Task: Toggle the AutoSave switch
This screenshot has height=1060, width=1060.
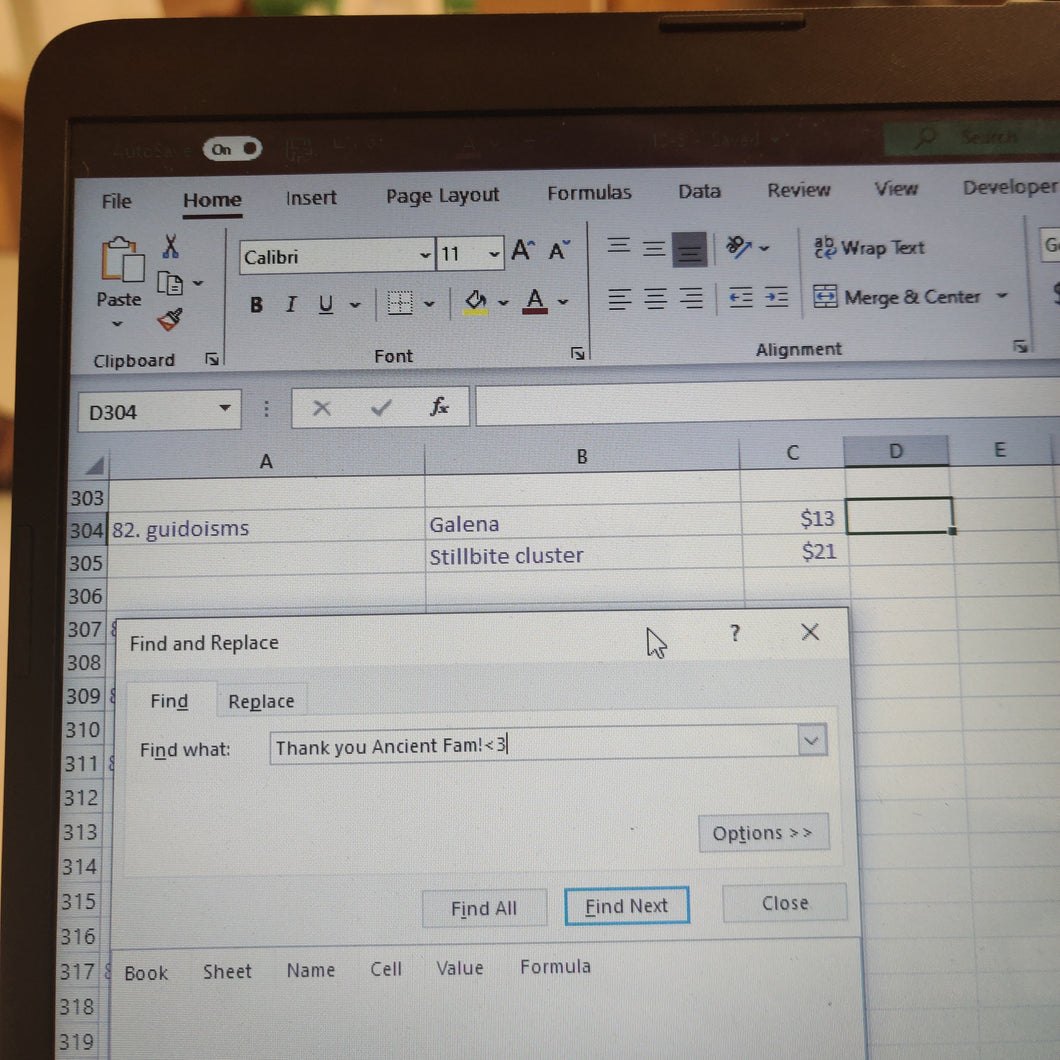Action: [232, 149]
